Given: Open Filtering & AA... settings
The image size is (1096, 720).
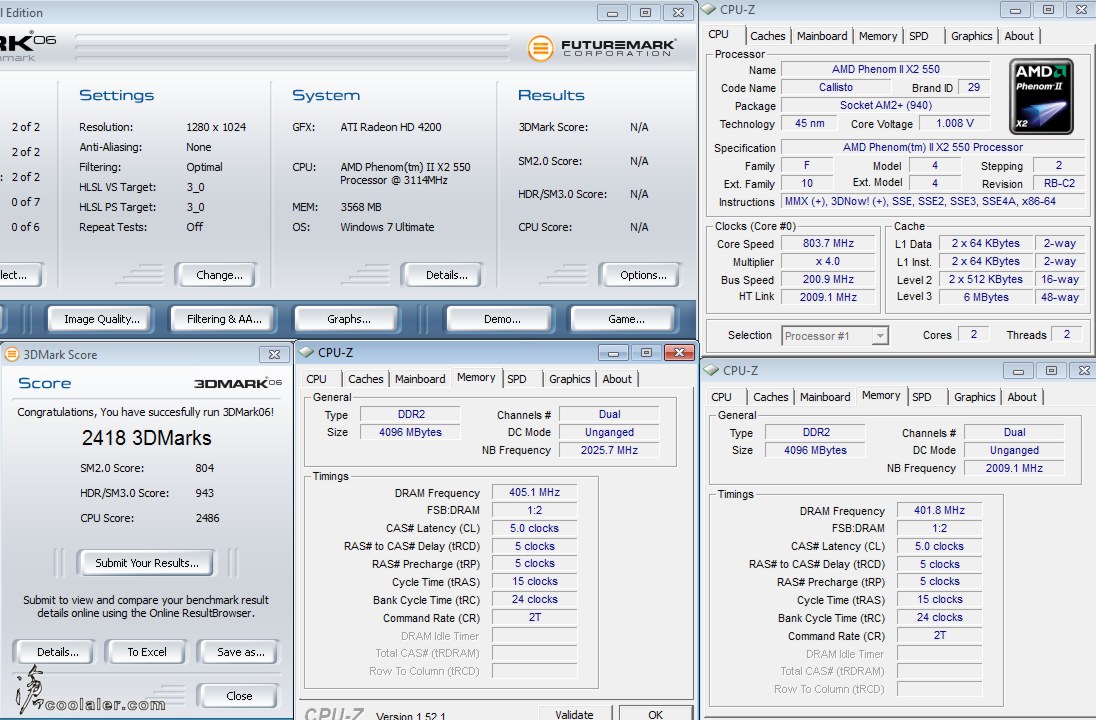Looking at the screenshot, I should click(224, 319).
